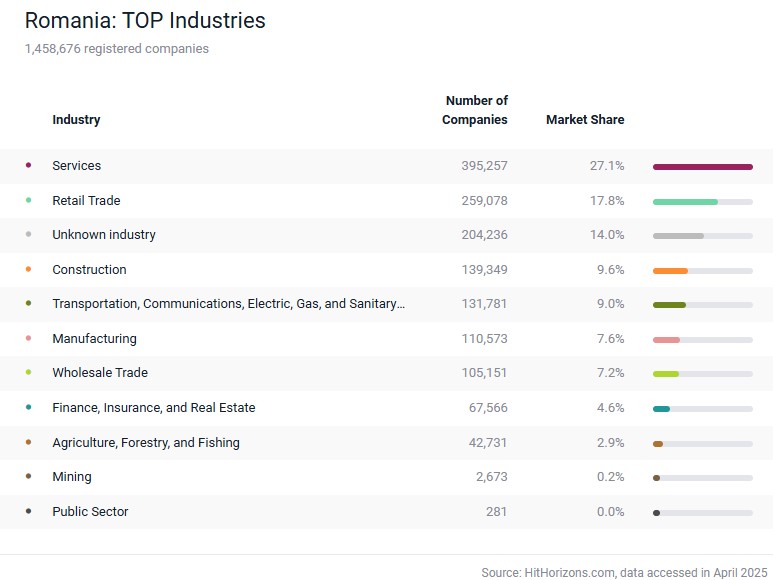Screen dimensions: 773x580
Task: Click the orange dot beside Construction
Action: coord(28,269)
